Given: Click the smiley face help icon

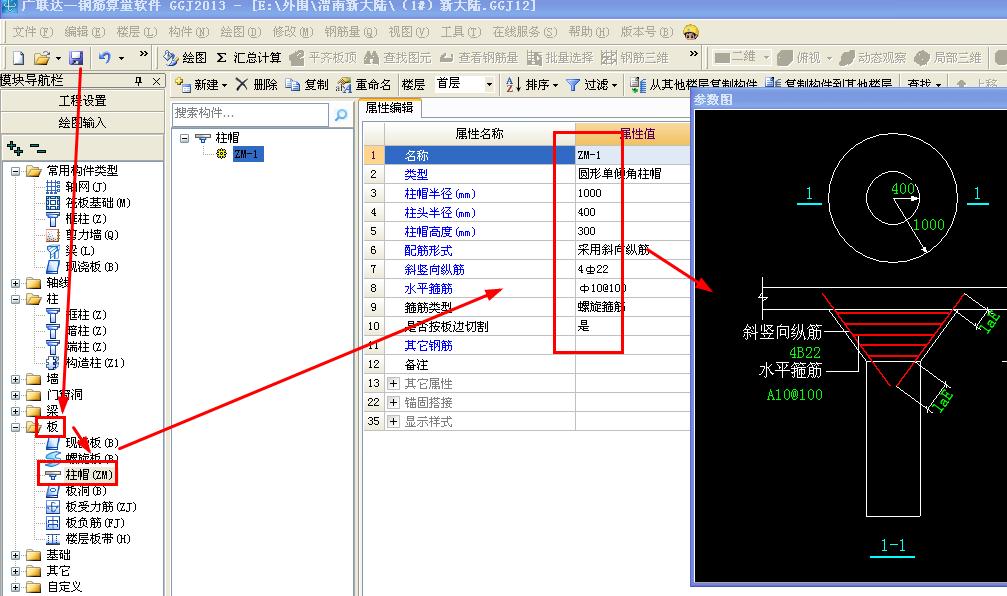Looking at the screenshot, I should pyautogui.click(x=691, y=31).
